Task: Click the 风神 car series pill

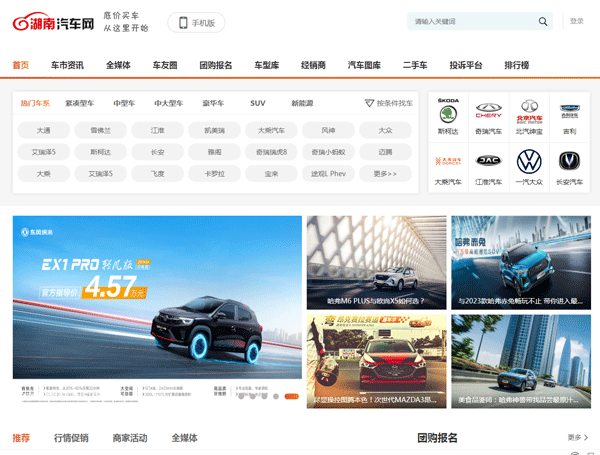Action: [x=328, y=130]
